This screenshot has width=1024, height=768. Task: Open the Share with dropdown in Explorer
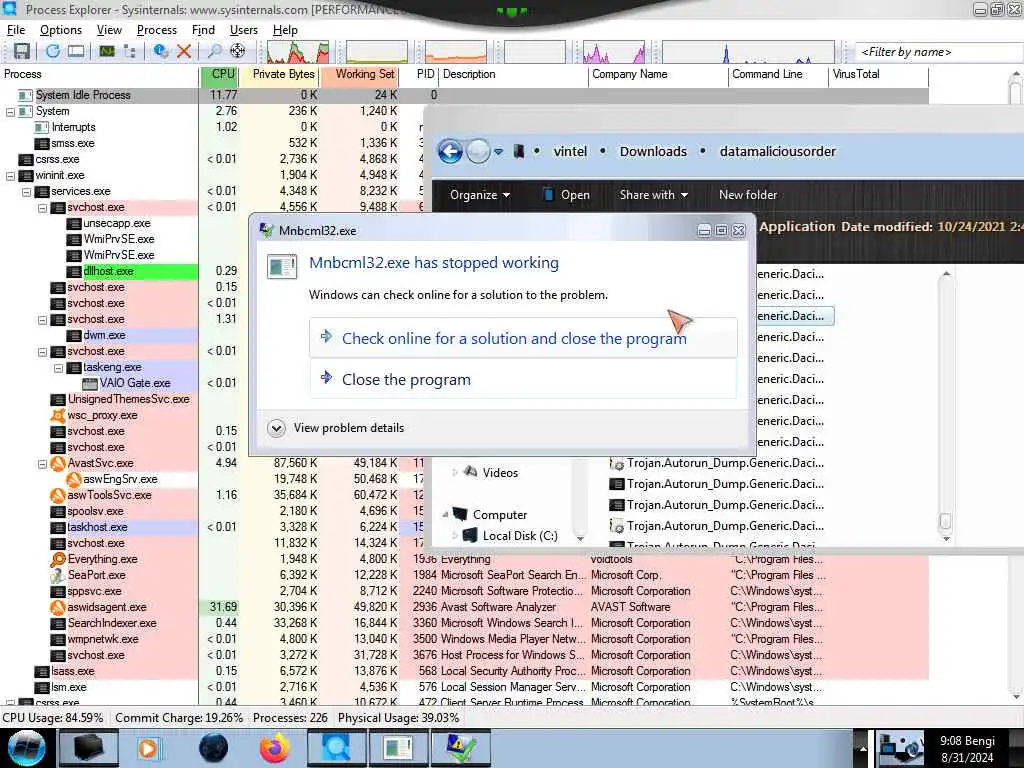tap(654, 195)
